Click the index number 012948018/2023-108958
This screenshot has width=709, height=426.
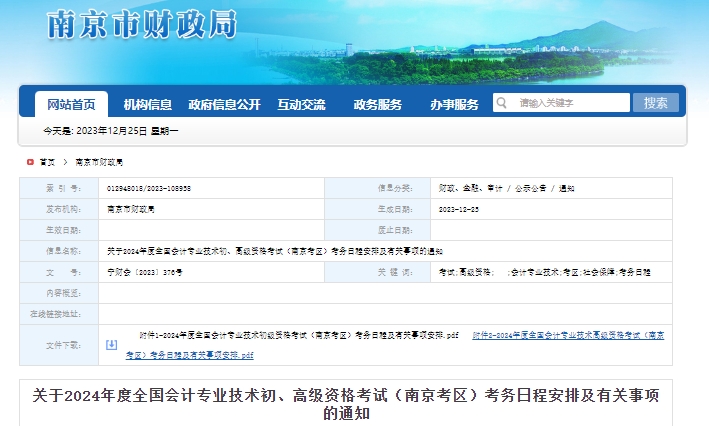(148, 188)
